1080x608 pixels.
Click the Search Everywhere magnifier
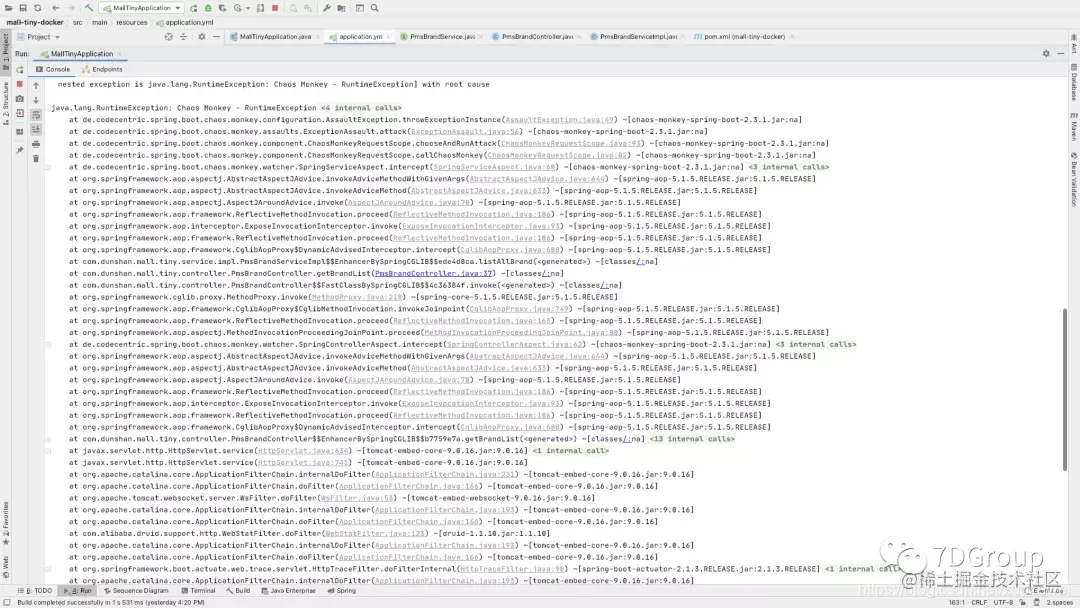[375, 8]
